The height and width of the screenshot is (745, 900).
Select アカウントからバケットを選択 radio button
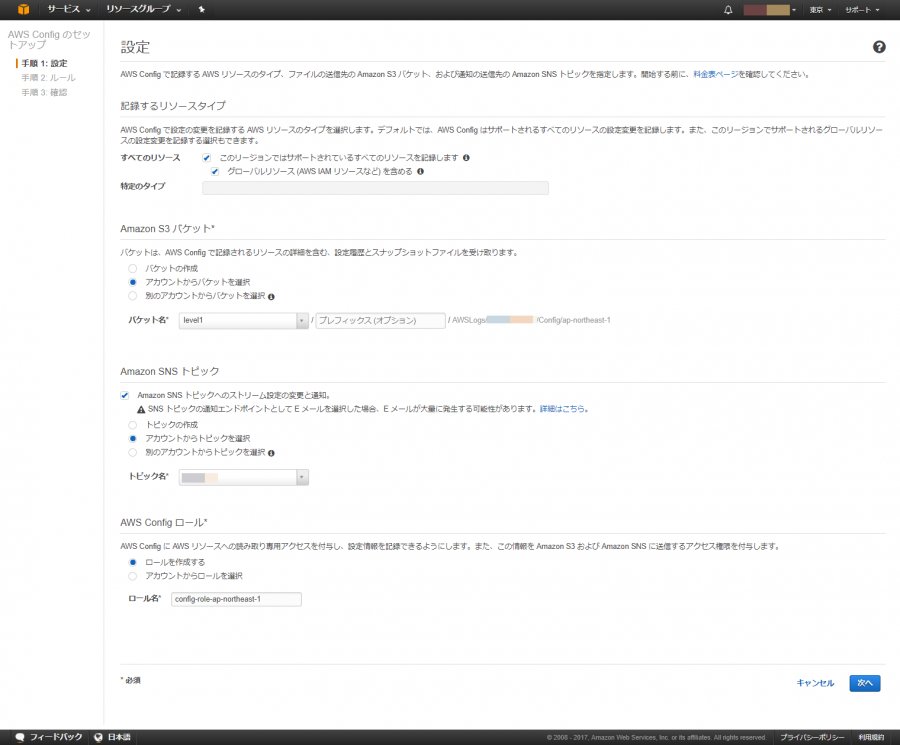click(x=133, y=282)
